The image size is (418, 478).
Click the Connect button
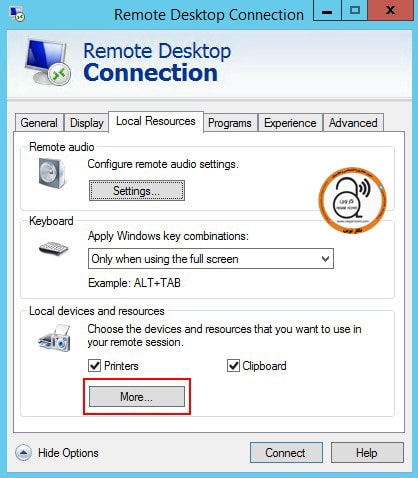click(286, 453)
